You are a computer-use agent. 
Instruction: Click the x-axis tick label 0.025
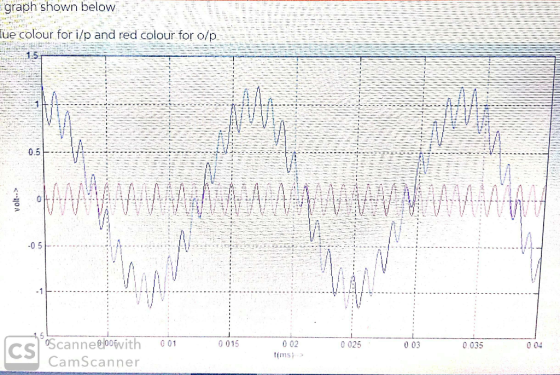pos(351,345)
